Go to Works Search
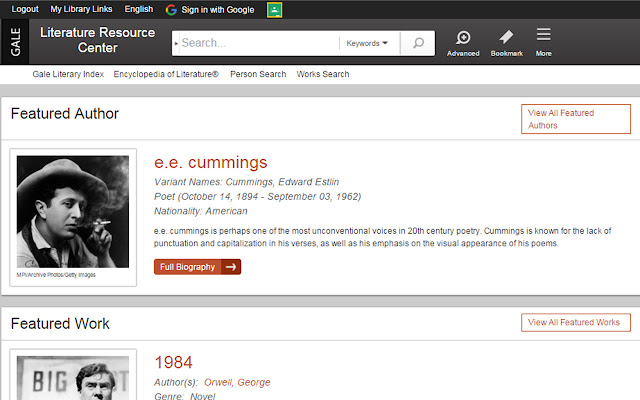 pyautogui.click(x=323, y=74)
